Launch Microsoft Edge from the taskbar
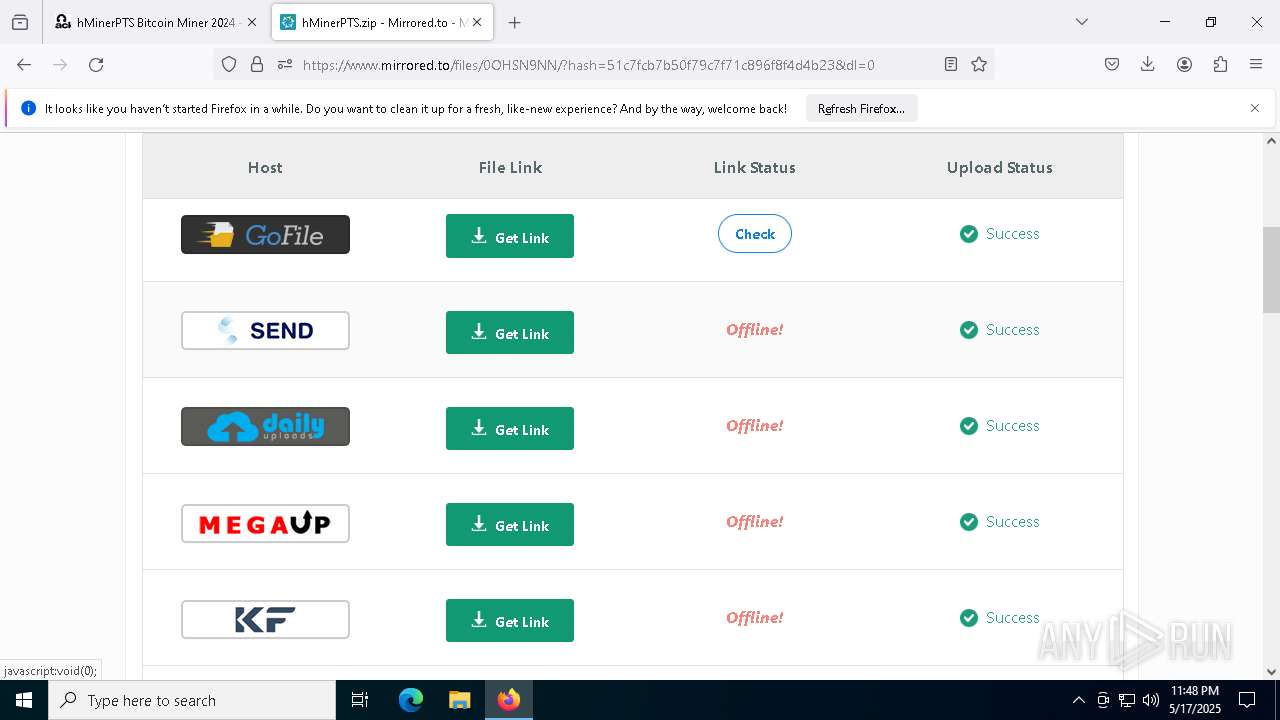 411,700
